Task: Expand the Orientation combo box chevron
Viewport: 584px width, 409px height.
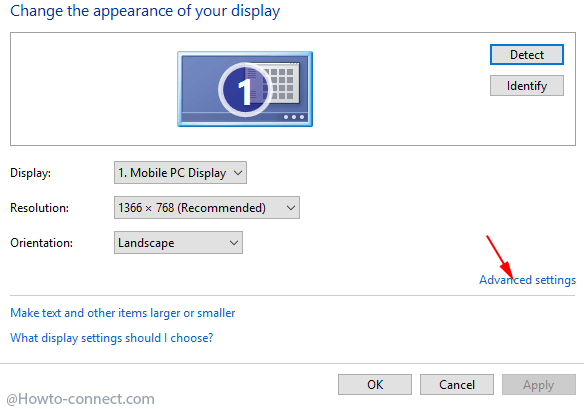Action: 234,243
